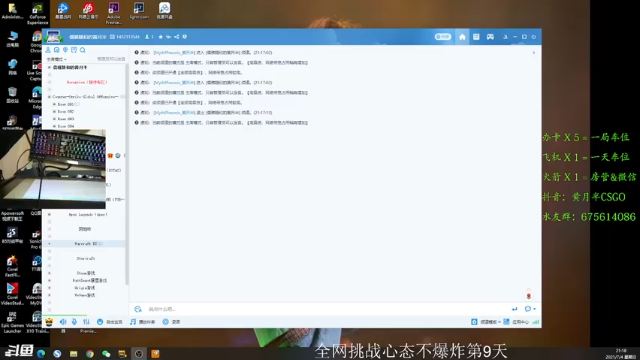Click the 录音 record button

171,322
